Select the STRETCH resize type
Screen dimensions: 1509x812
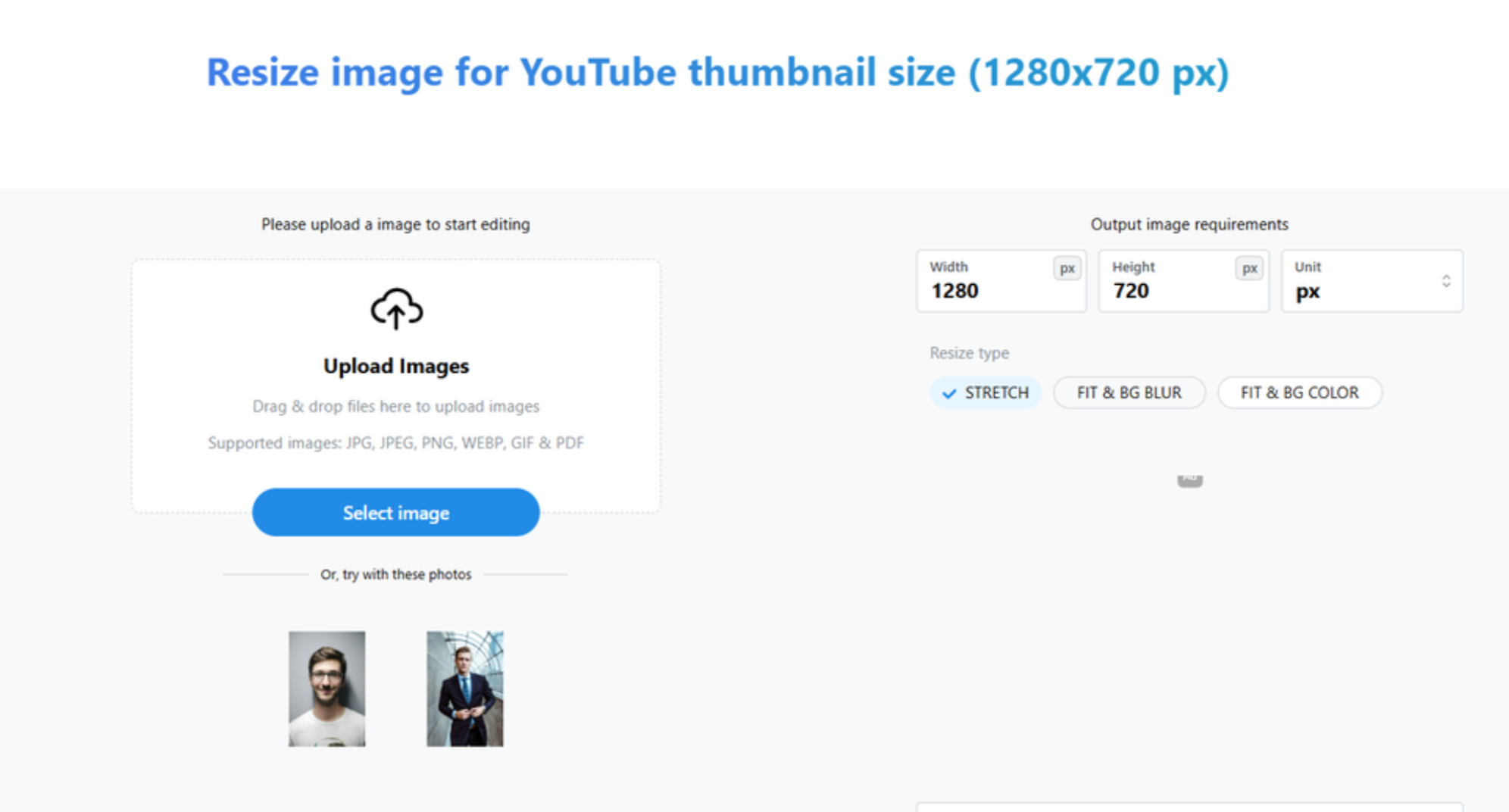tap(986, 392)
